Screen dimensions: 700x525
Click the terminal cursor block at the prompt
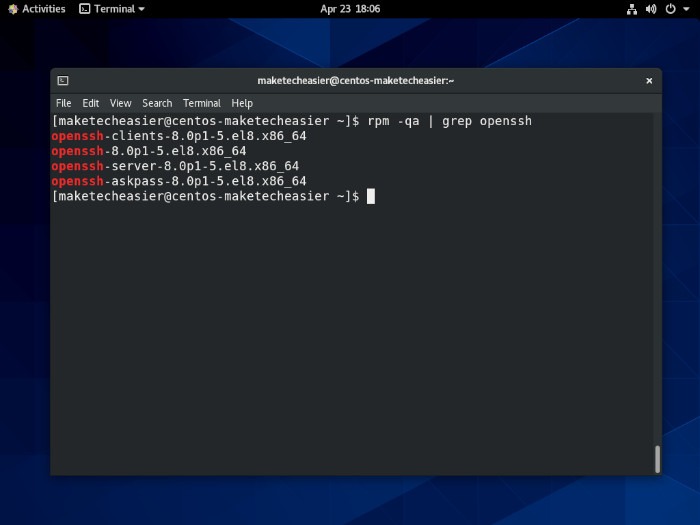pyautogui.click(x=371, y=196)
